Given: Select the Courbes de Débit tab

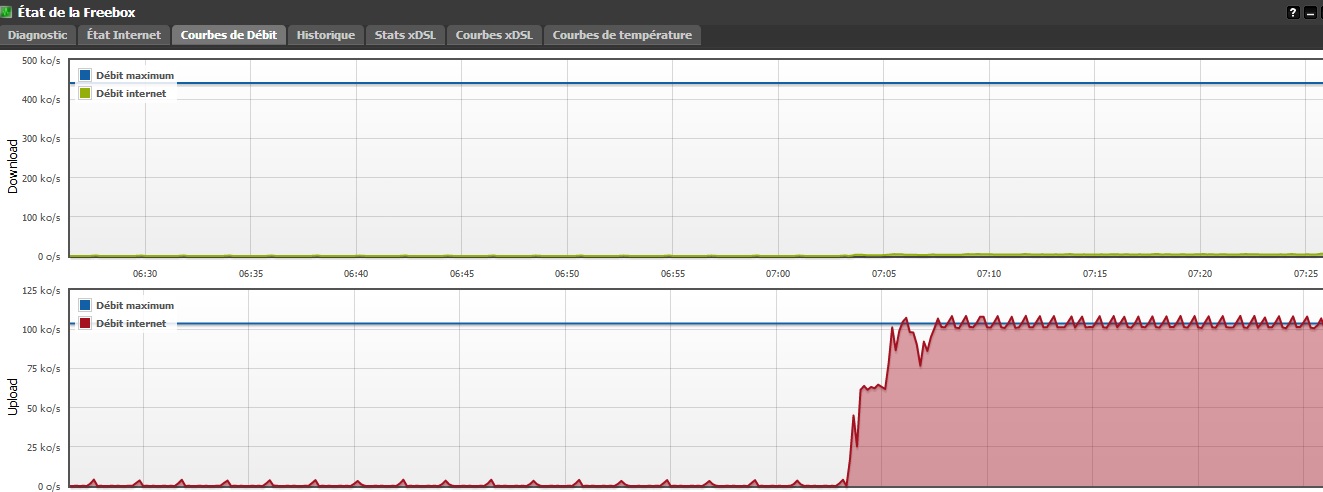Looking at the screenshot, I should pos(230,35).
